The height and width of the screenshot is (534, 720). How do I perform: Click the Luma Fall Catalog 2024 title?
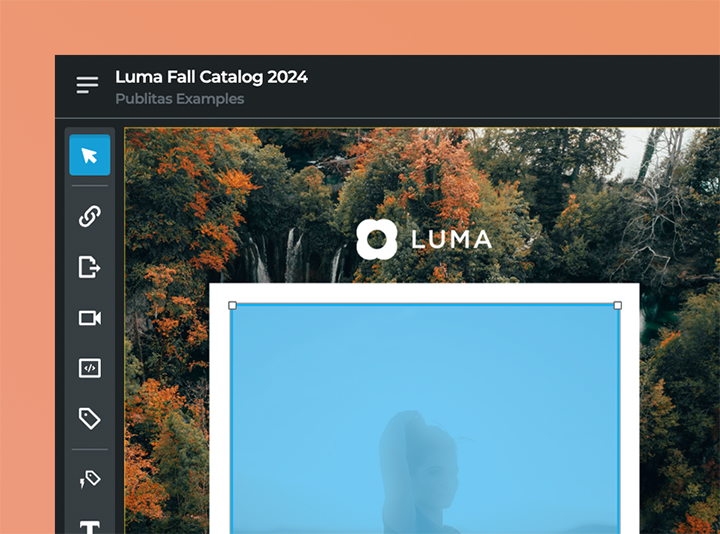pyautogui.click(x=211, y=77)
